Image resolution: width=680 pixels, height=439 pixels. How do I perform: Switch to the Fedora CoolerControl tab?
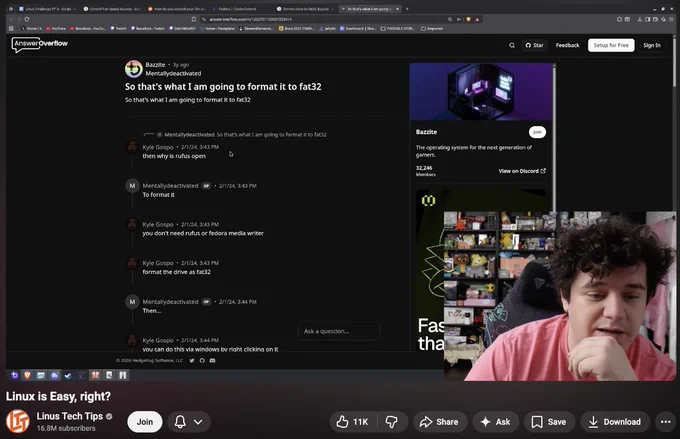click(x=240, y=9)
